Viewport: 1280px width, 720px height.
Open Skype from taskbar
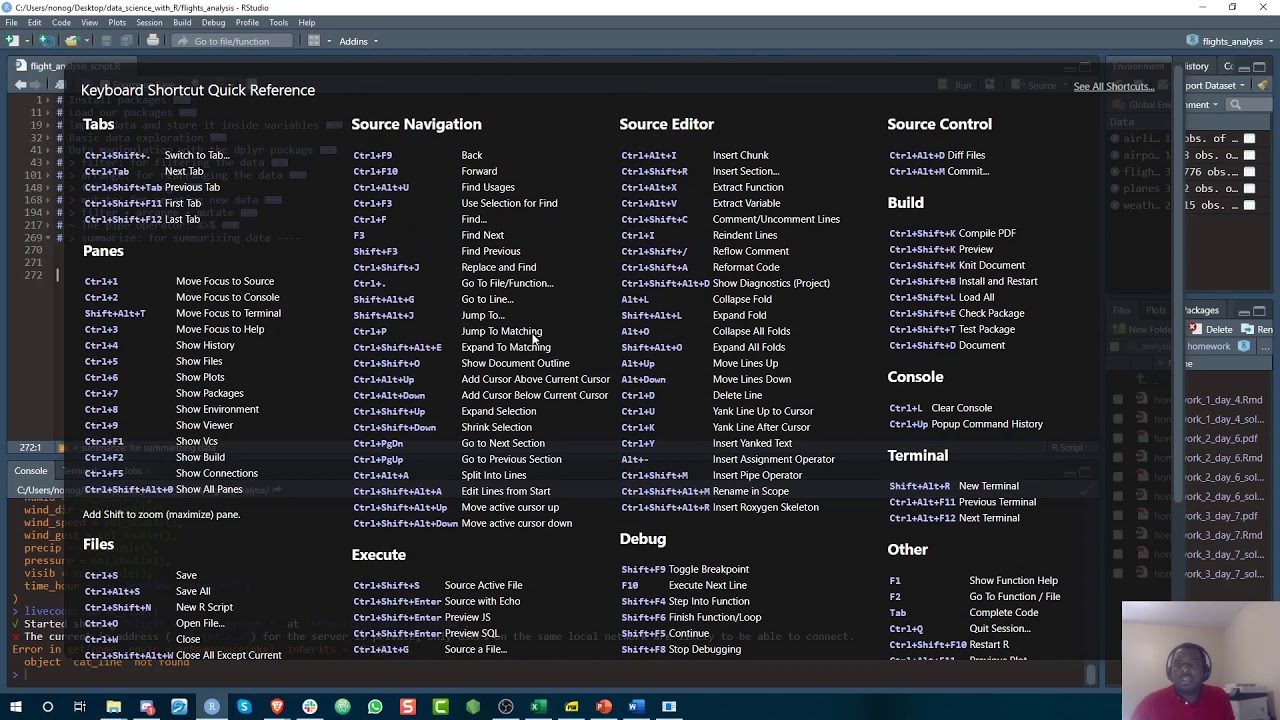244,707
